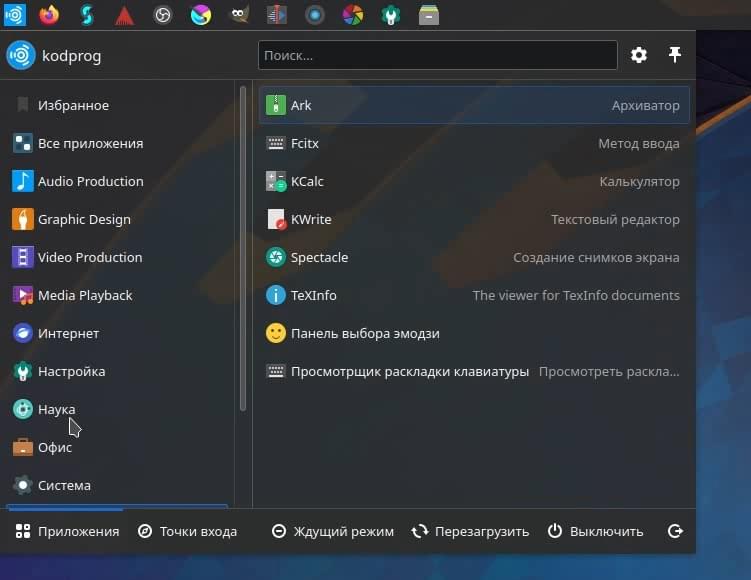The image size is (751, 580).
Task: Open the red triangle app in panel
Action: tap(125, 15)
